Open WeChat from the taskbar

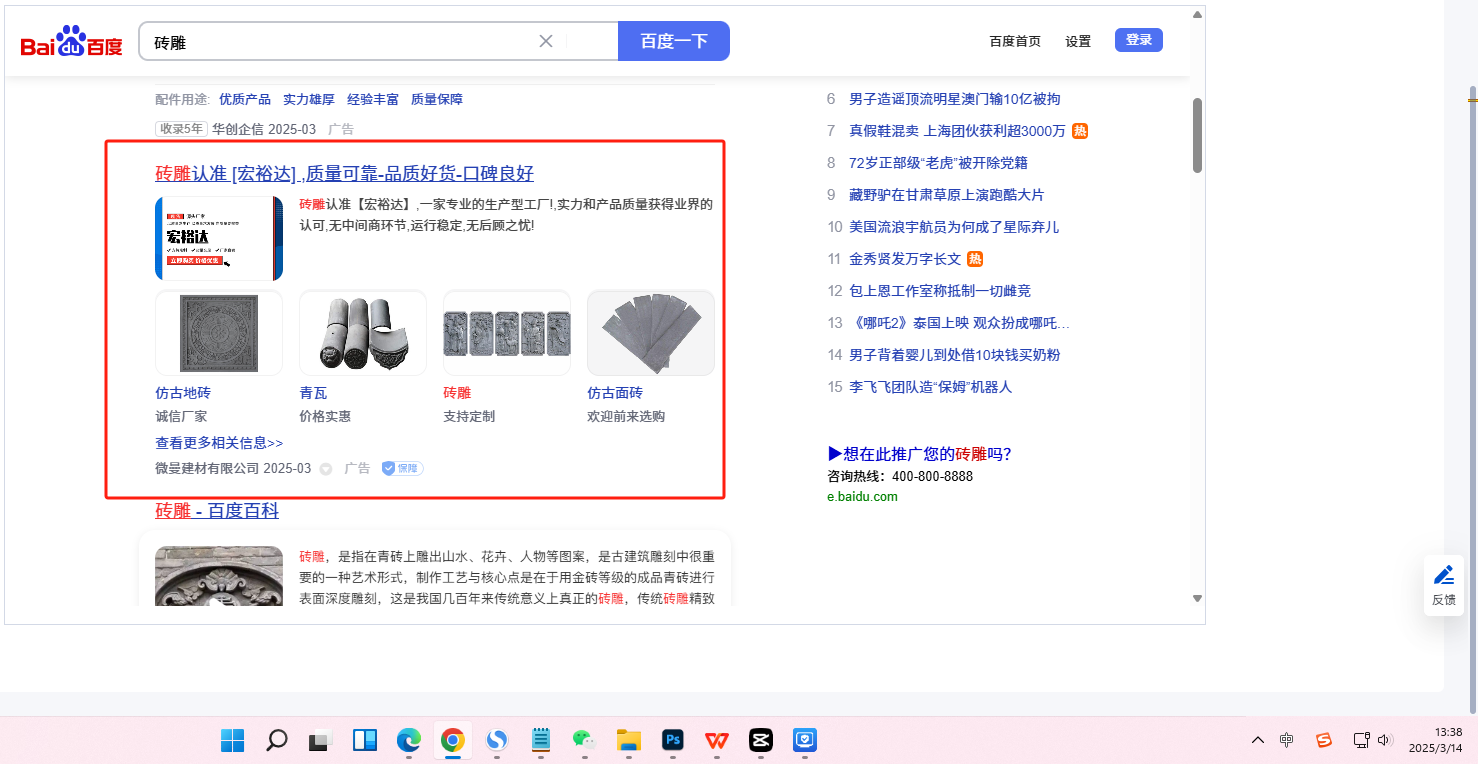[584, 740]
